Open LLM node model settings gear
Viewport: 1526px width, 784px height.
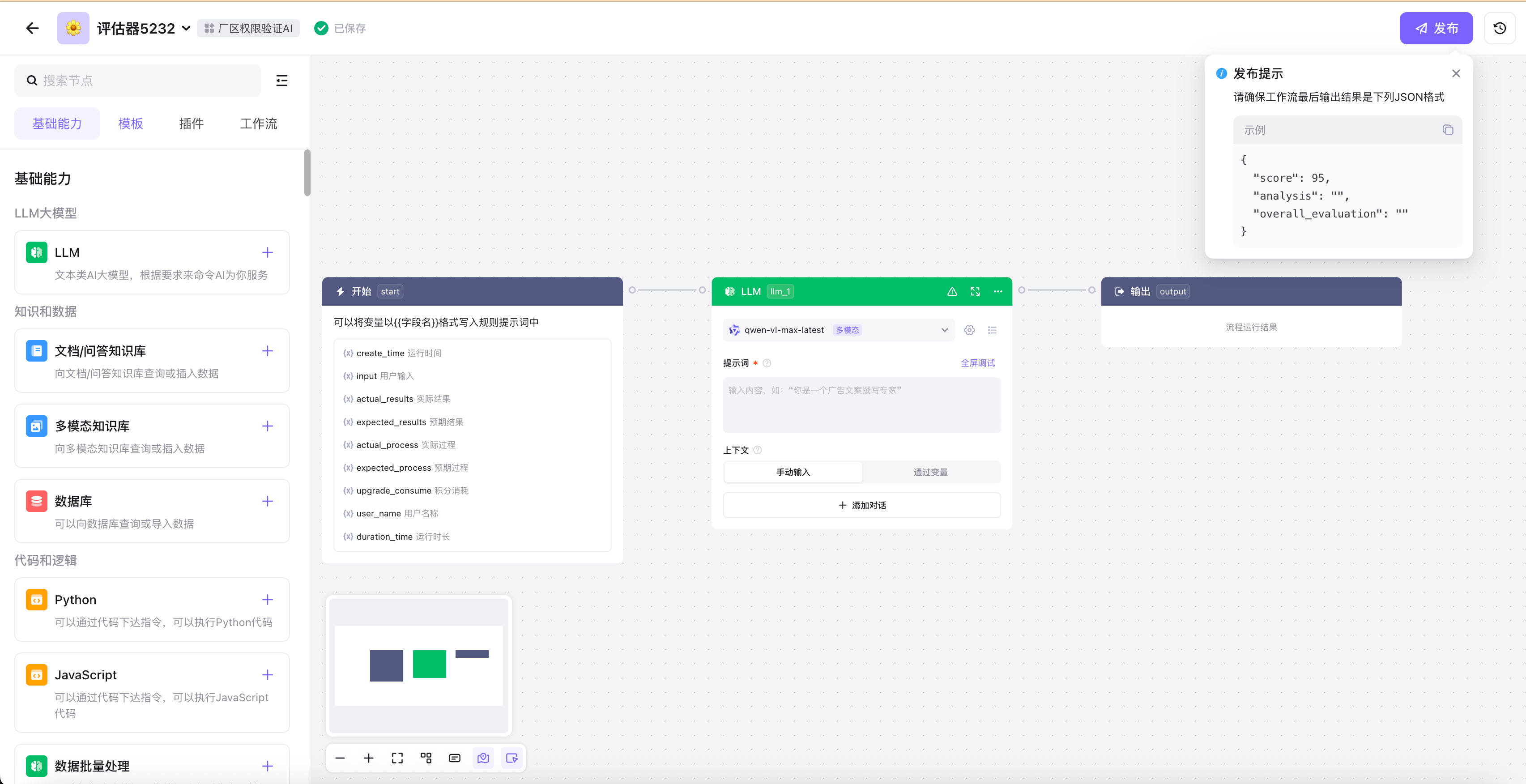(969, 330)
